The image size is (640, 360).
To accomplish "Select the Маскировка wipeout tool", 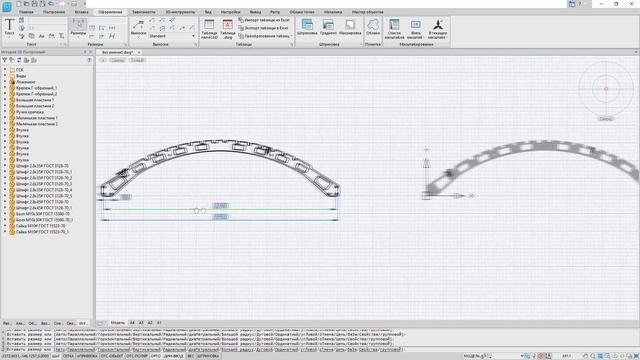I will tap(350, 27).
